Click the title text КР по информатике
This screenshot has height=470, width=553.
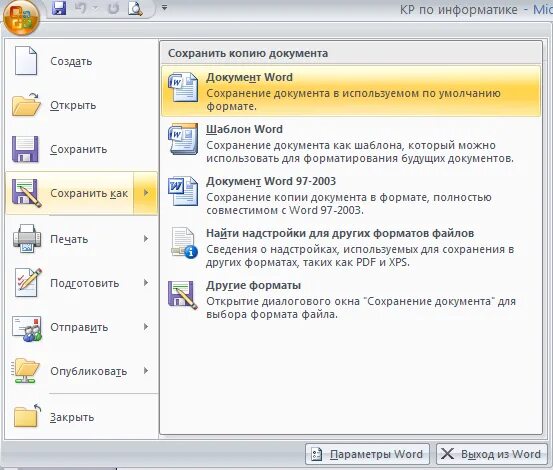click(x=458, y=10)
